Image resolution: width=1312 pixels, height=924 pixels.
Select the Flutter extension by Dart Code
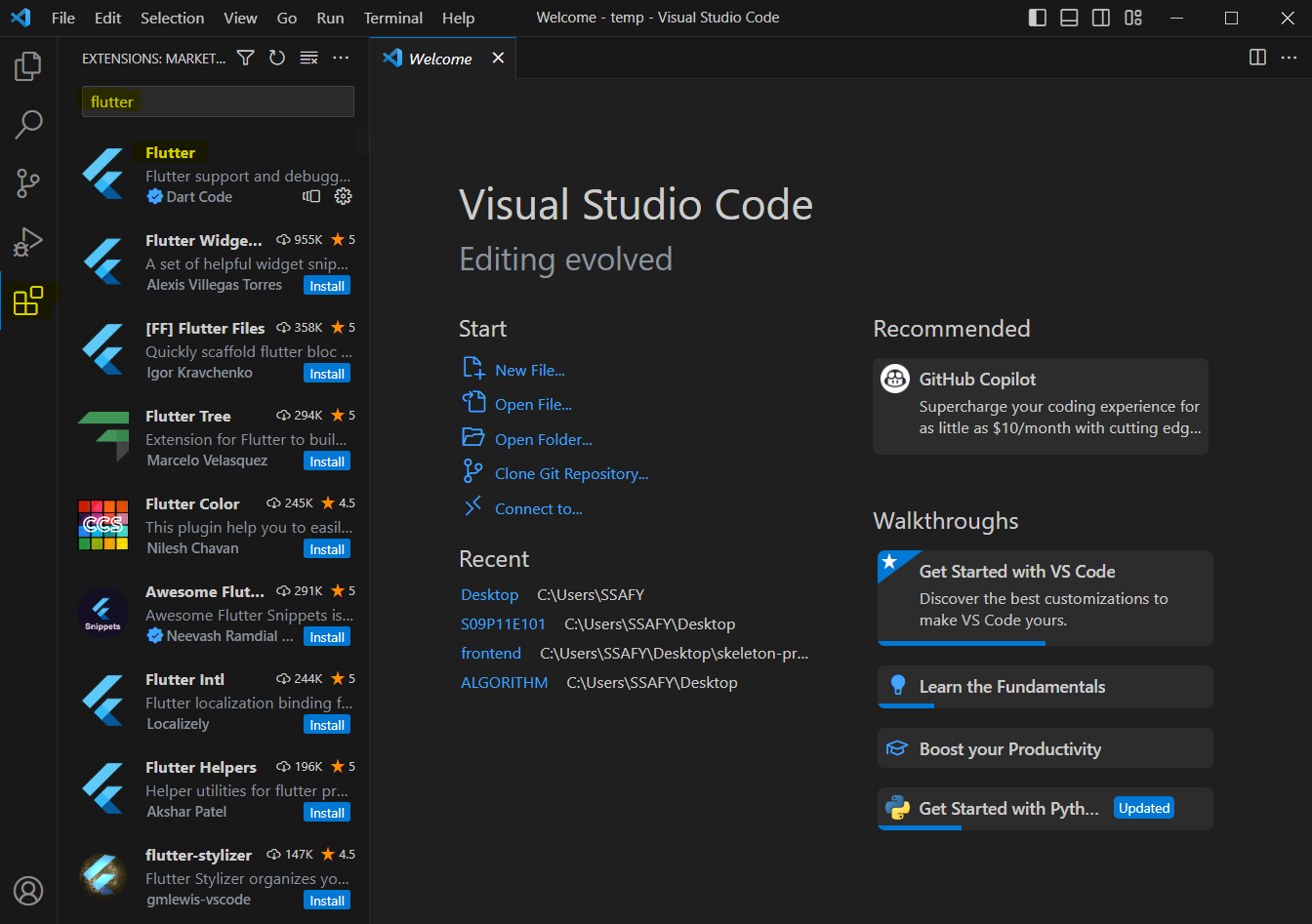click(213, 174)
